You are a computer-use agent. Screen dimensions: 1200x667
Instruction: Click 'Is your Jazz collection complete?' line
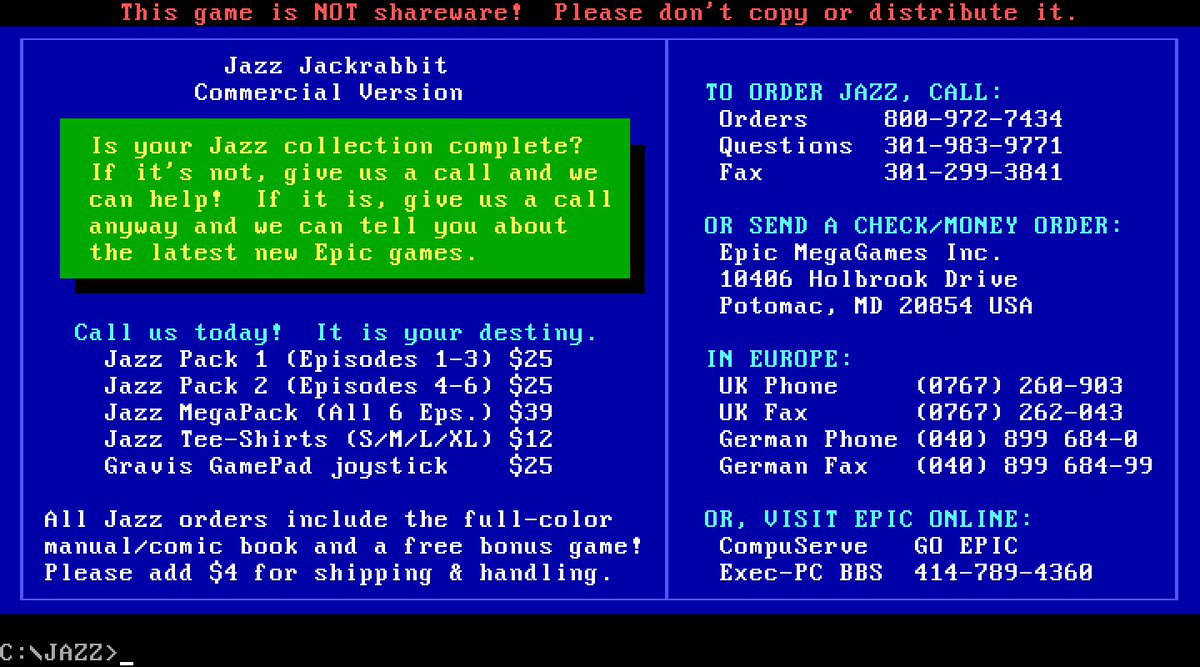pos(336,146)
